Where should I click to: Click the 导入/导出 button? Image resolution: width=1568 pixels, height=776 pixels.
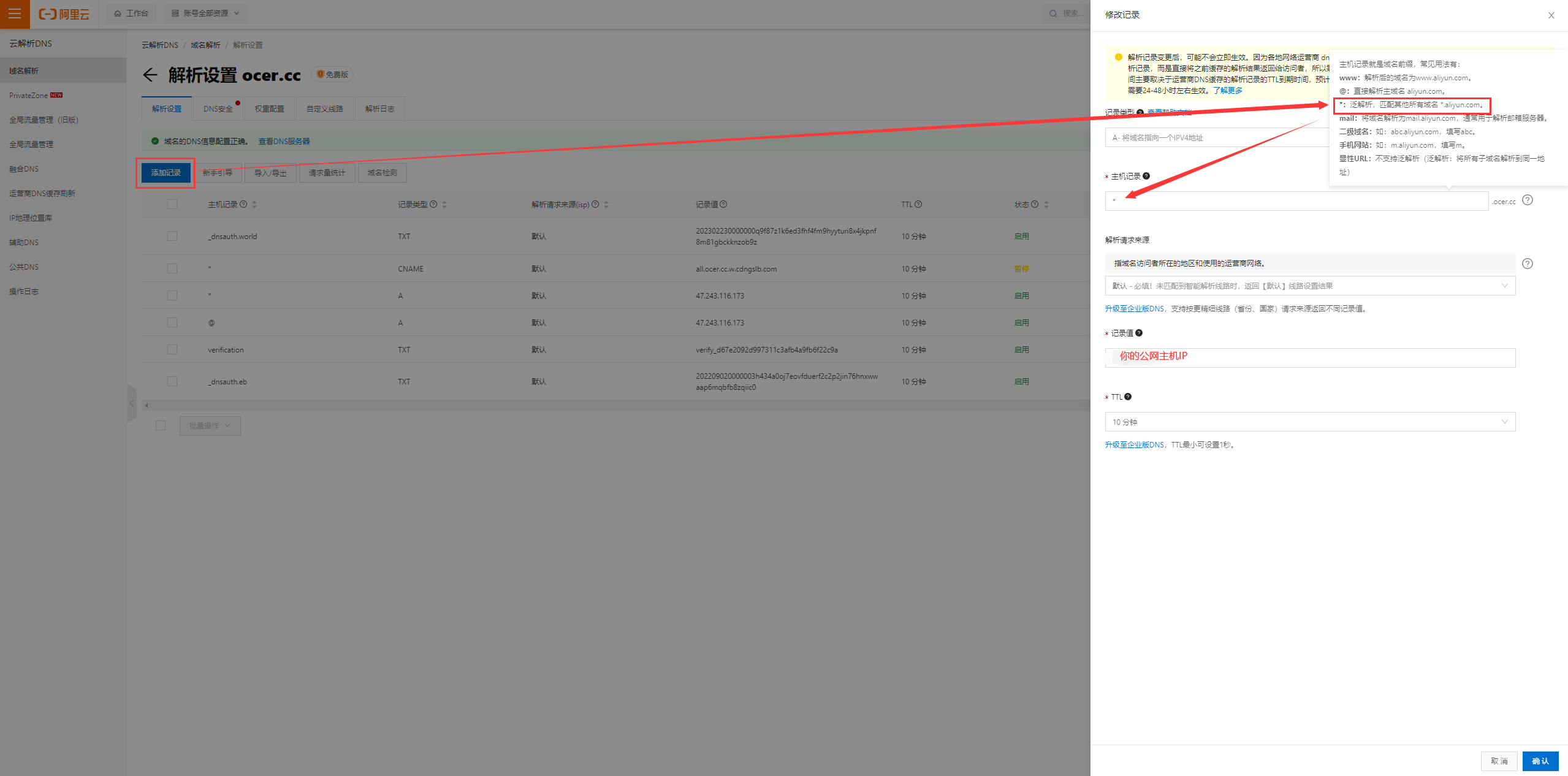coord(271,173)
